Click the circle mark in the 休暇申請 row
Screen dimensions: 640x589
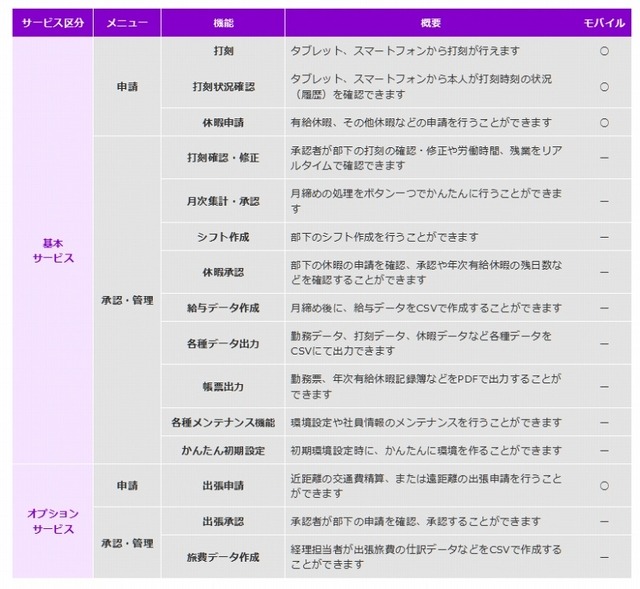point(604,122)
